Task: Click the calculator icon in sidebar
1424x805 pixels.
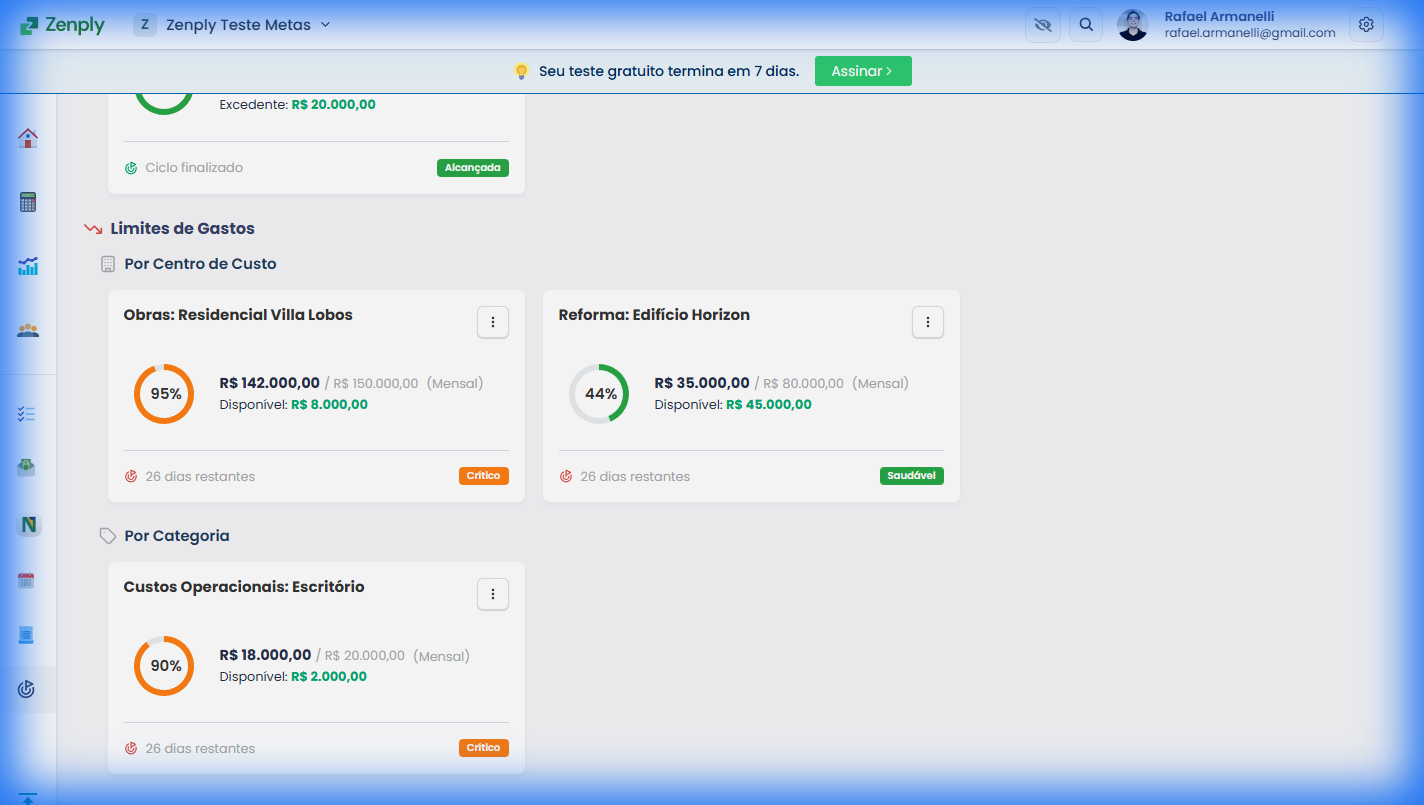Action: coord(28,202)
